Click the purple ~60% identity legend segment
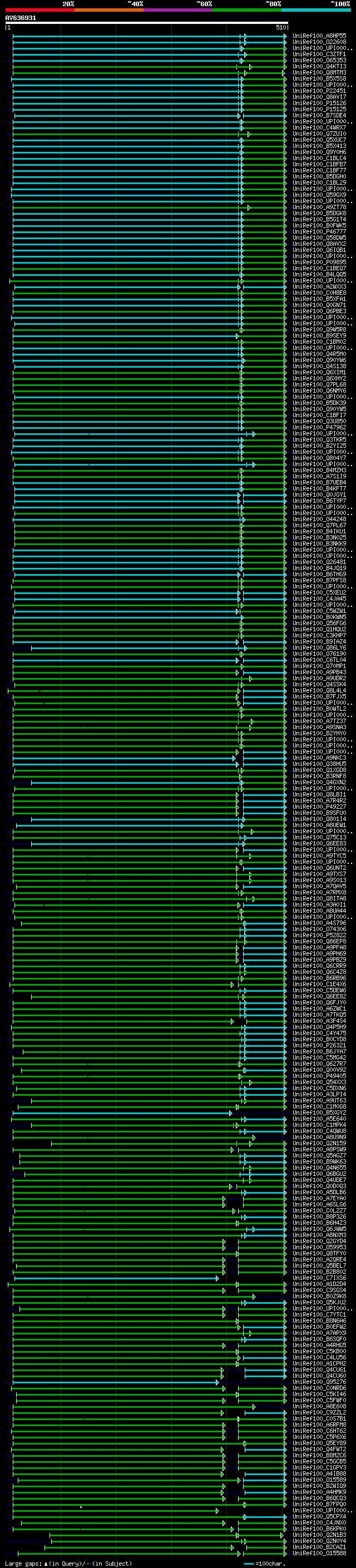This screenshot has height=1568, width=356. [x=179, y=10]
